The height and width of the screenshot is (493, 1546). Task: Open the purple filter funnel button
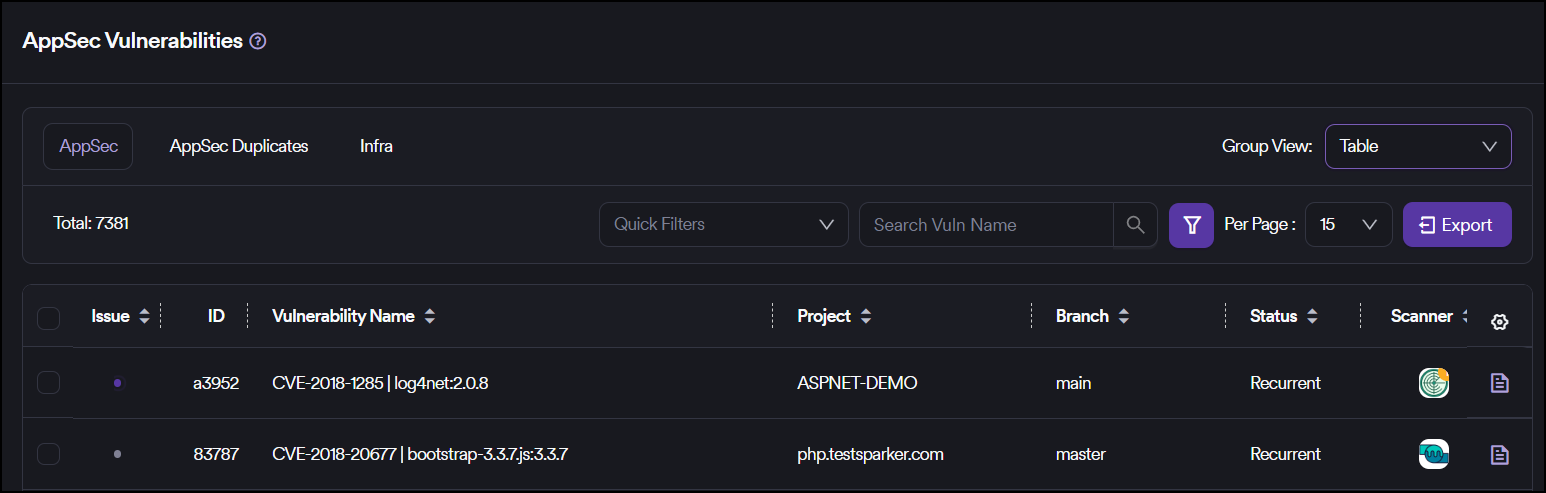[x=1191, y=225]
